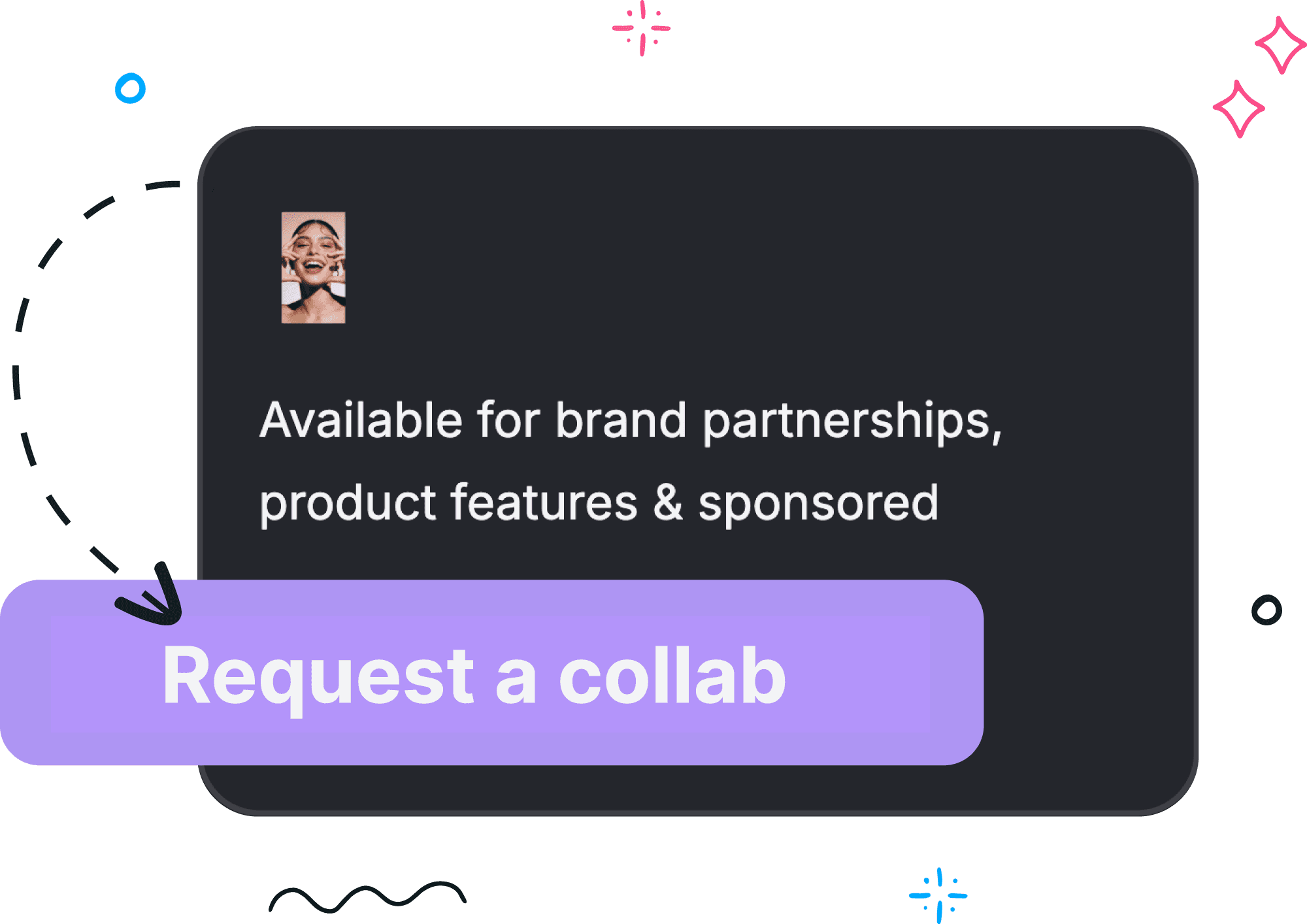Click the black arrowhead pointing at the button
1307x924 pixels.
[x=152, y=596]
